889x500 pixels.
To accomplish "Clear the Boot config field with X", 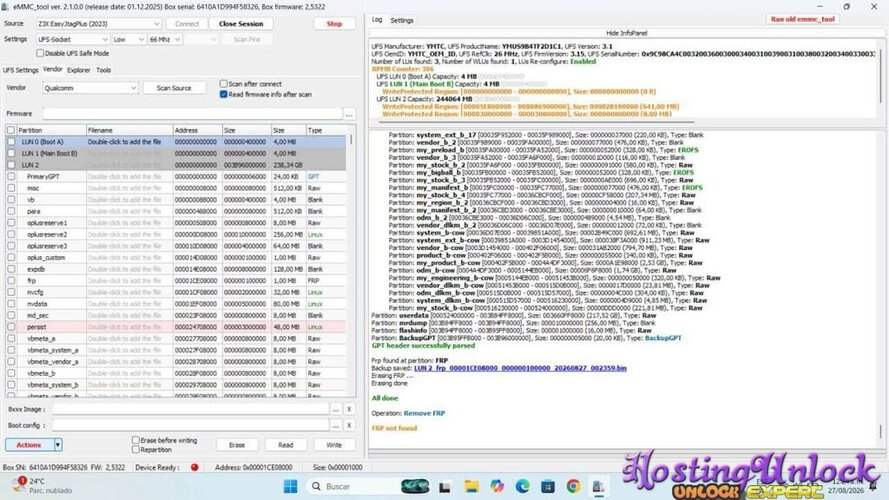I will 349,425.
